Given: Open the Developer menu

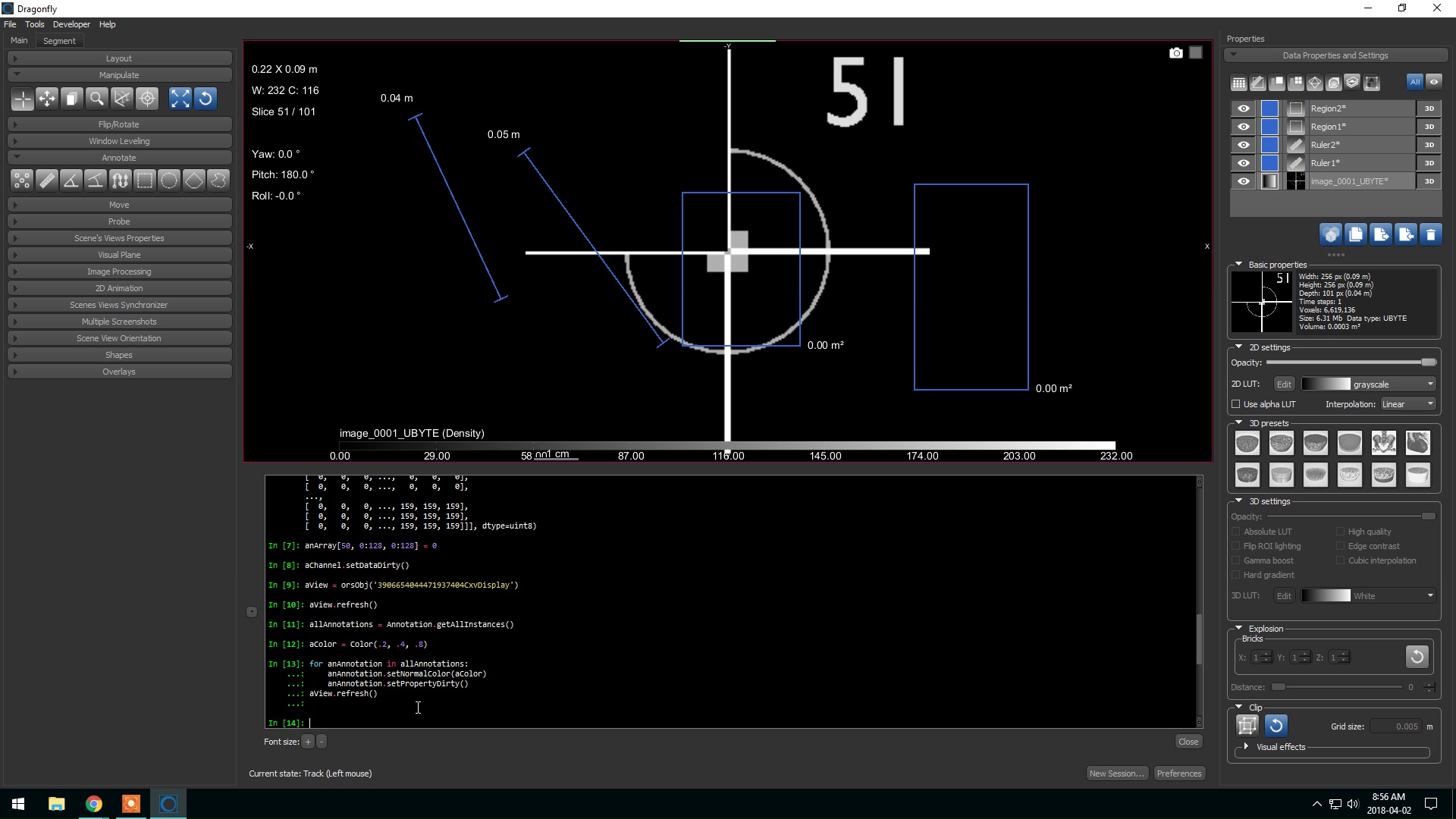Looking at the screenshot, I should tap(71, 24).
